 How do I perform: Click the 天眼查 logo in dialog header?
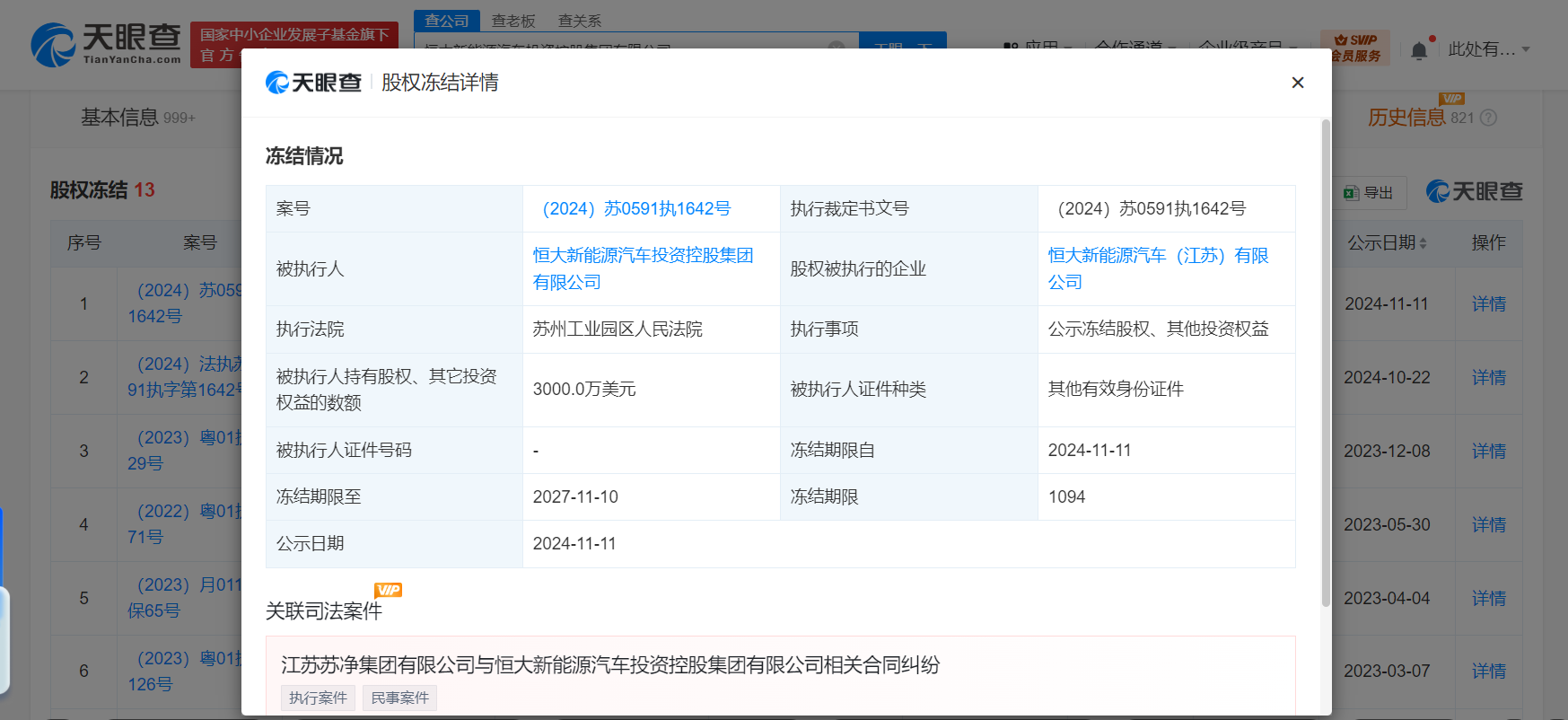click(x=313, y=83)
